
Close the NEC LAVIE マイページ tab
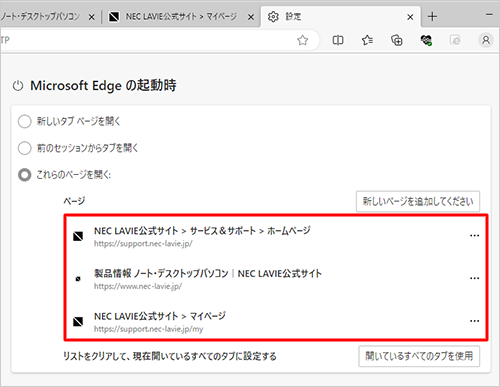click(x=251, y=17)
